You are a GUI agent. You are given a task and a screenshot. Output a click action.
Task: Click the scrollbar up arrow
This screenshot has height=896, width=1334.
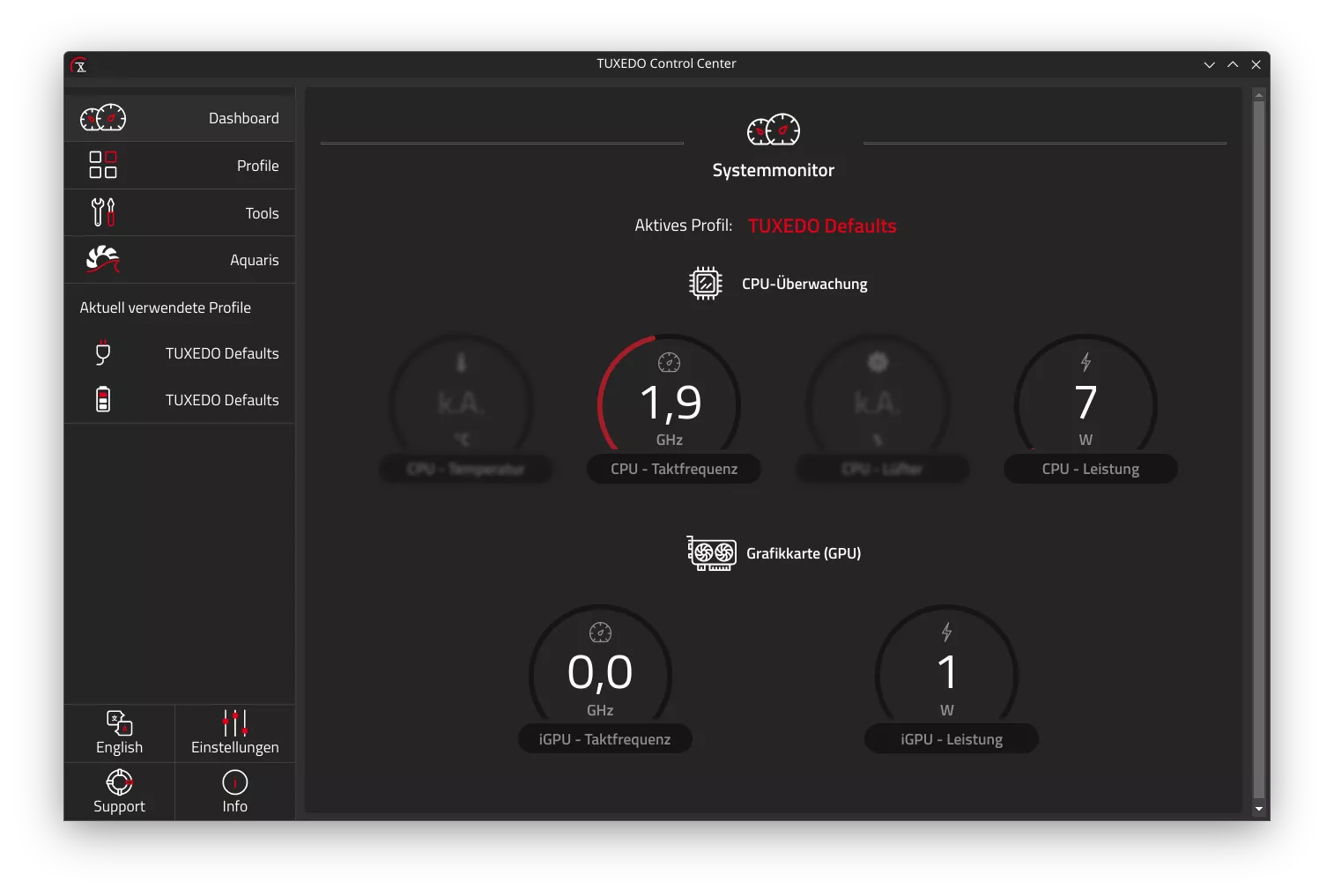(x=1258, y=94)
